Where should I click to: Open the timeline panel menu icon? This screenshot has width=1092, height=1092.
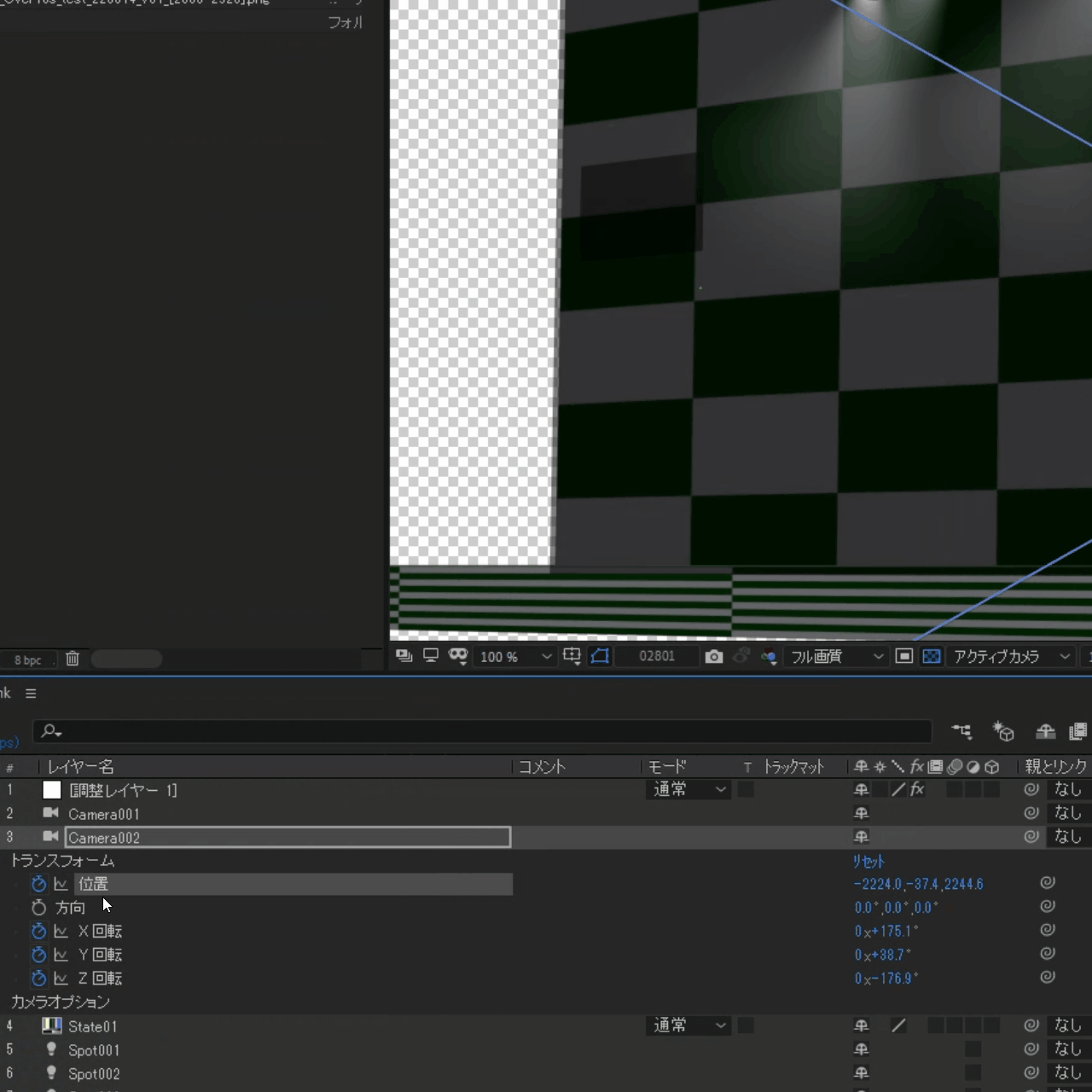point(31,694)
